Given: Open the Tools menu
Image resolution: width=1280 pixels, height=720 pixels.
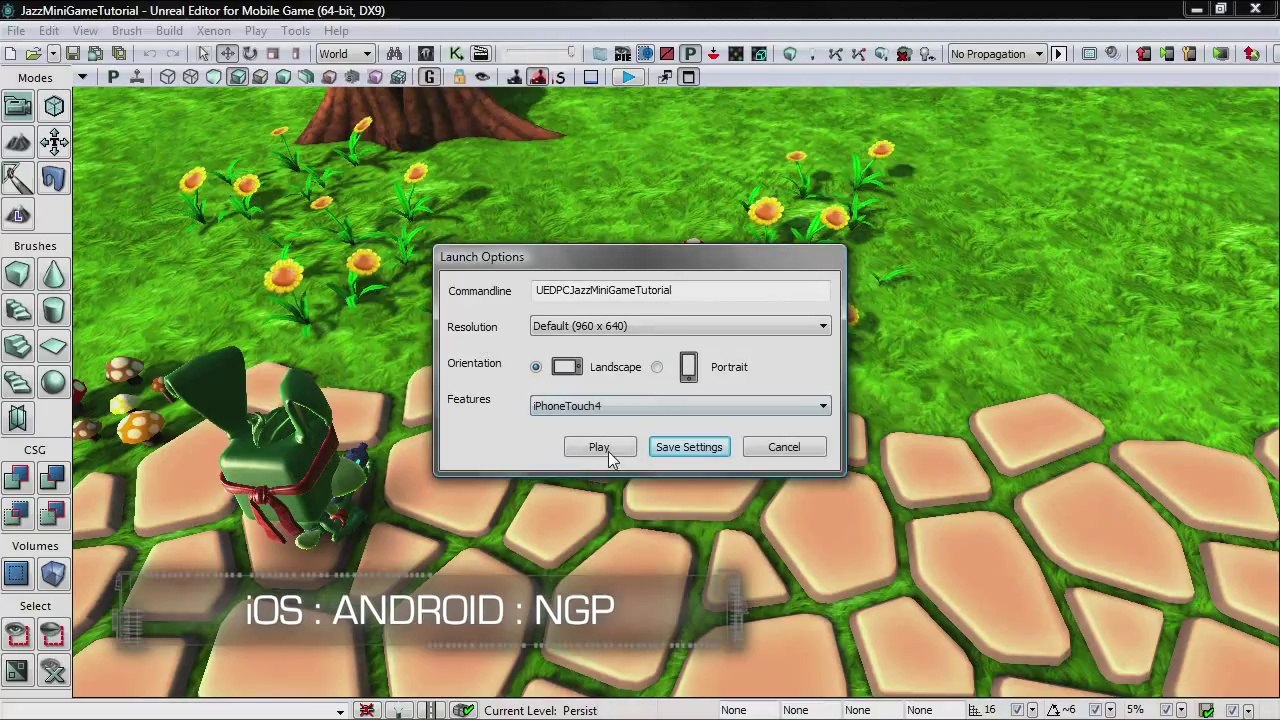Looking at the screenshot, I should pyautogui.click(x=295, y=31).
